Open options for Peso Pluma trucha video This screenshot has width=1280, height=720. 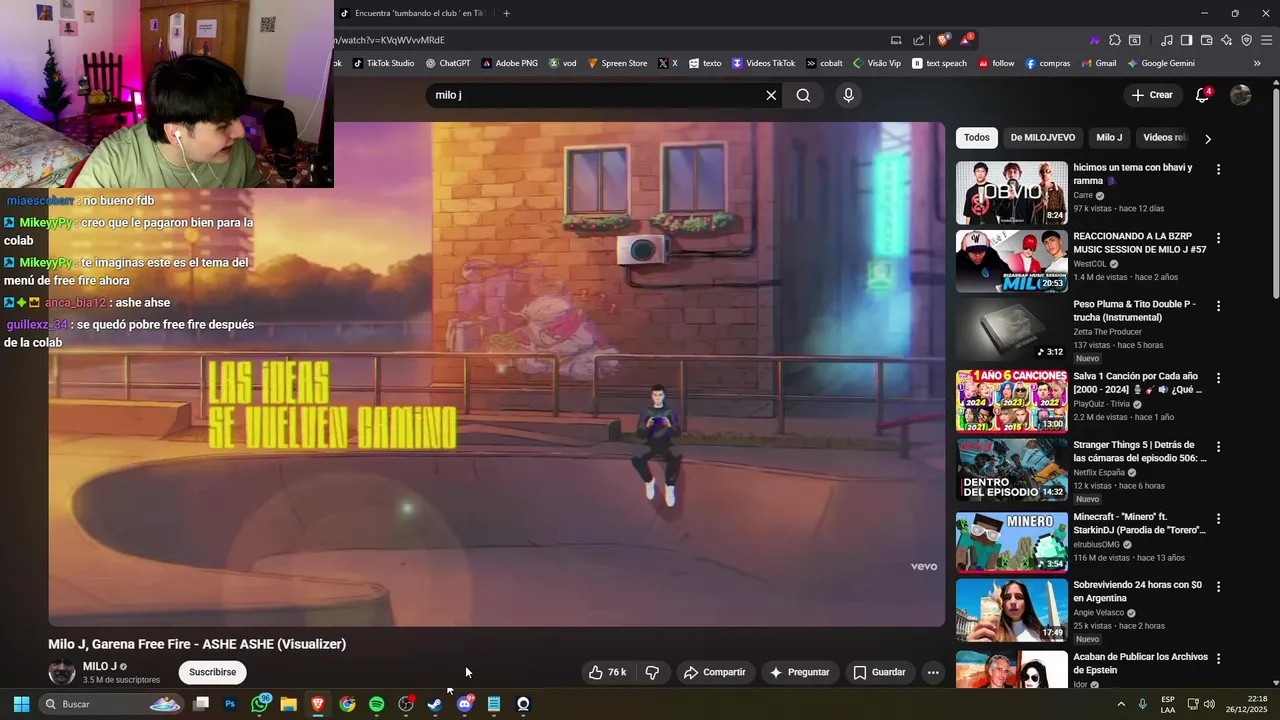[x=1218, y=306]
